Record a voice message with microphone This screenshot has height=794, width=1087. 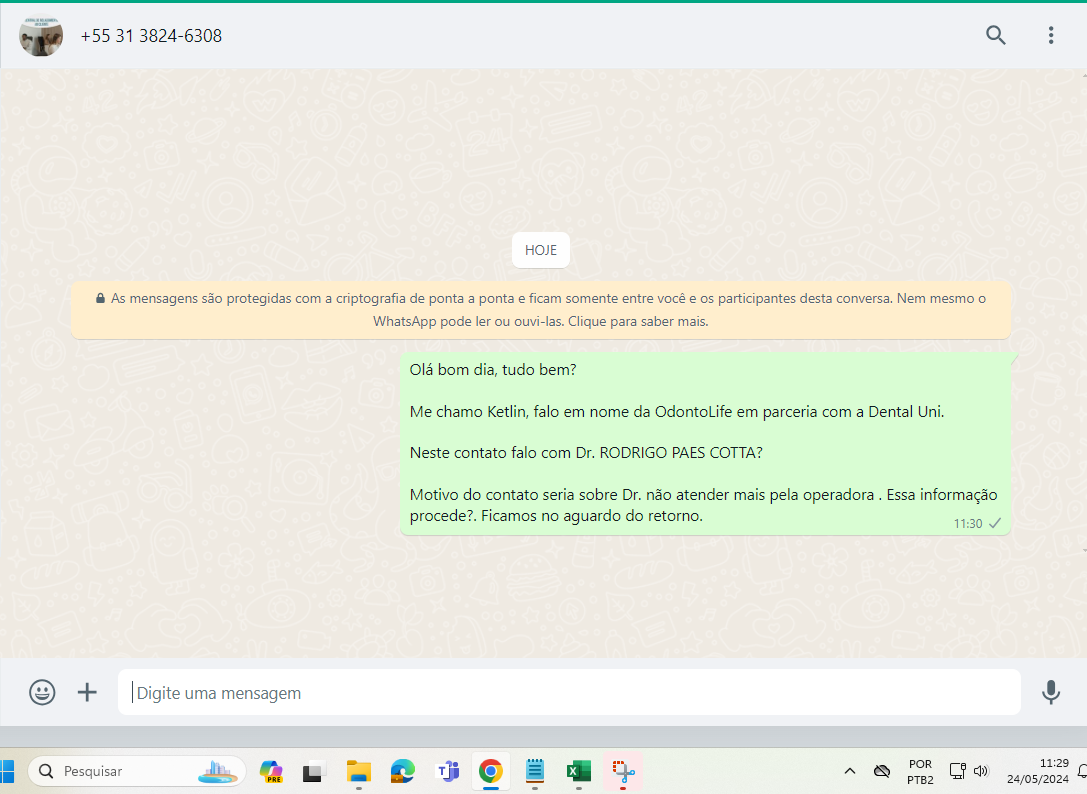tap(1050, 692)
